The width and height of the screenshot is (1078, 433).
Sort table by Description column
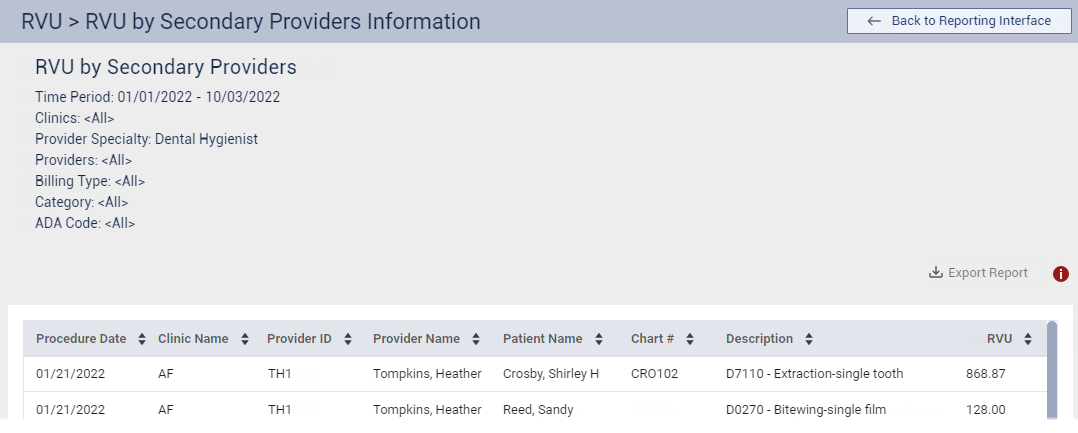pyautogui.click(x=808, y=339)
